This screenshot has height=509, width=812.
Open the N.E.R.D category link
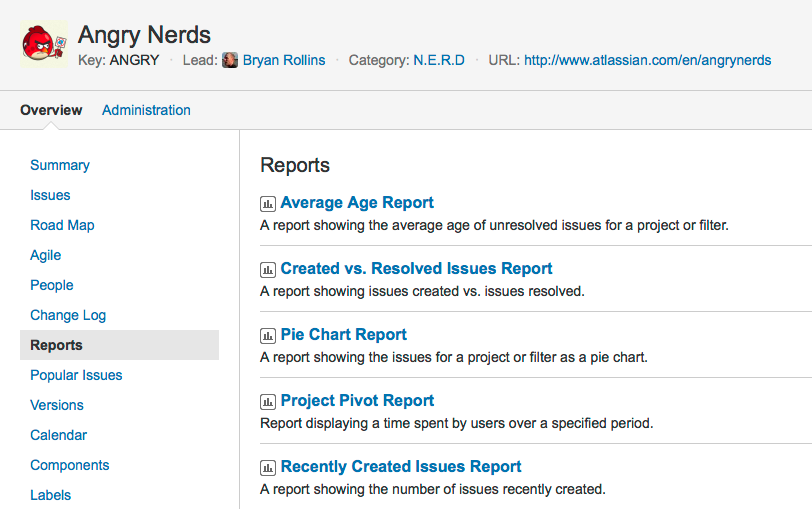click(439, 60)
